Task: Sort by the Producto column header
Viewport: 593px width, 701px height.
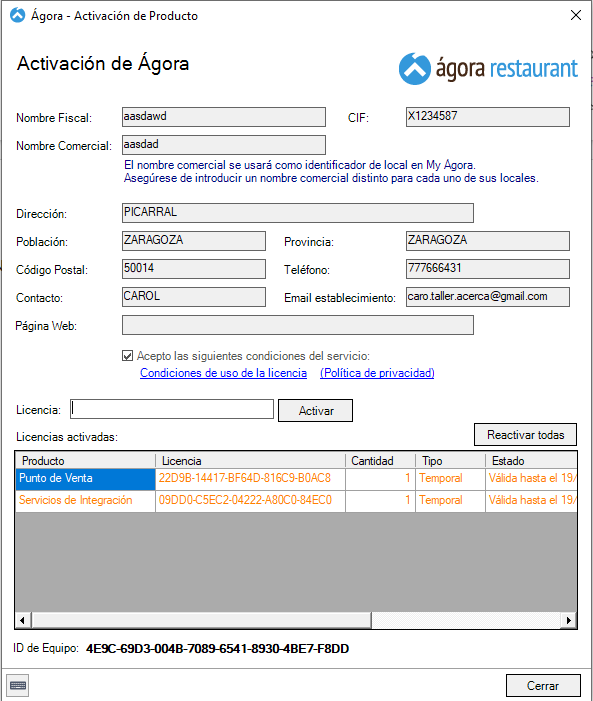Action: (x=85, y=460)
